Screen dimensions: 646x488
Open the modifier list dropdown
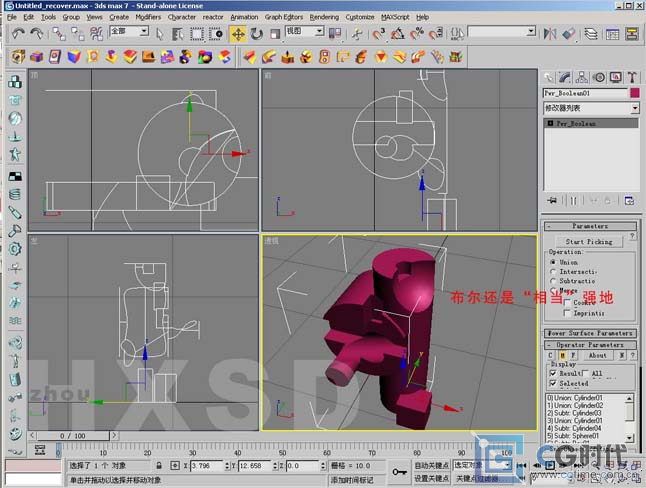pyautogui.click(x=635, y=108)
